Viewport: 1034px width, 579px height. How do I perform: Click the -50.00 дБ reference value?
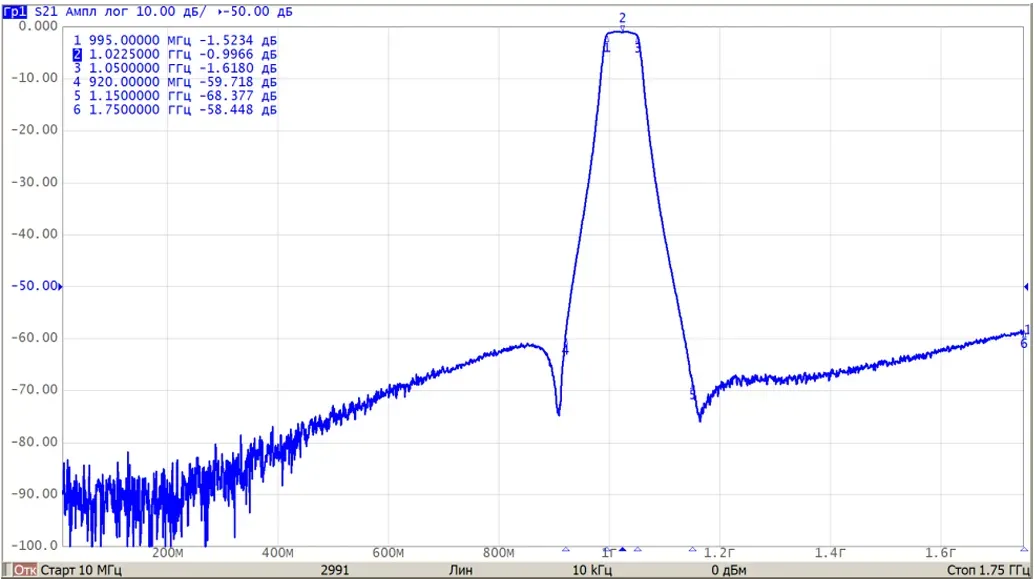257,11
